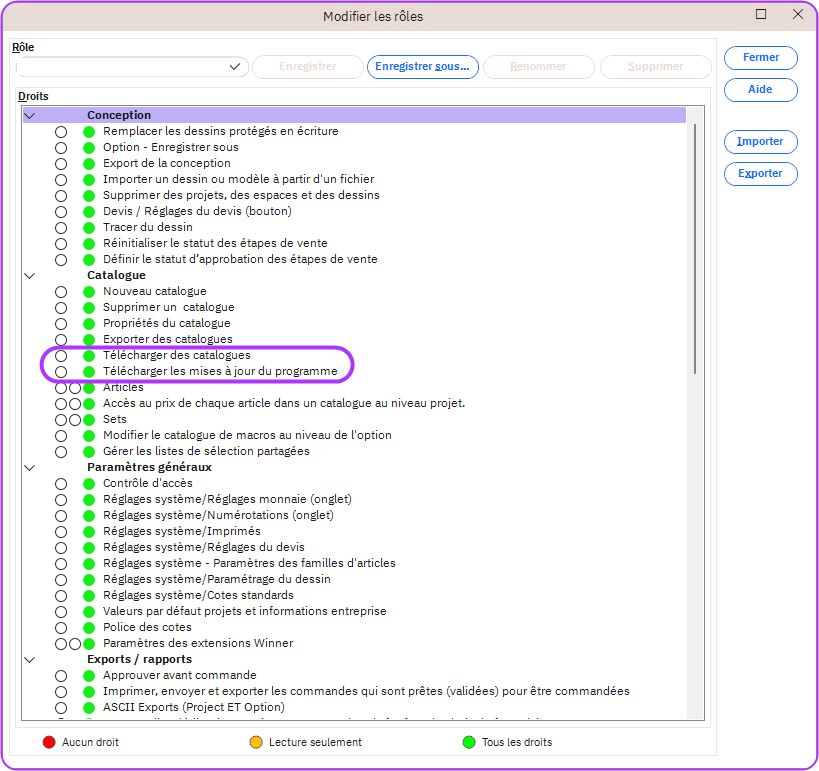
Task: Collapse the Catalogue section chevron
Action: [x=30, y=275]
